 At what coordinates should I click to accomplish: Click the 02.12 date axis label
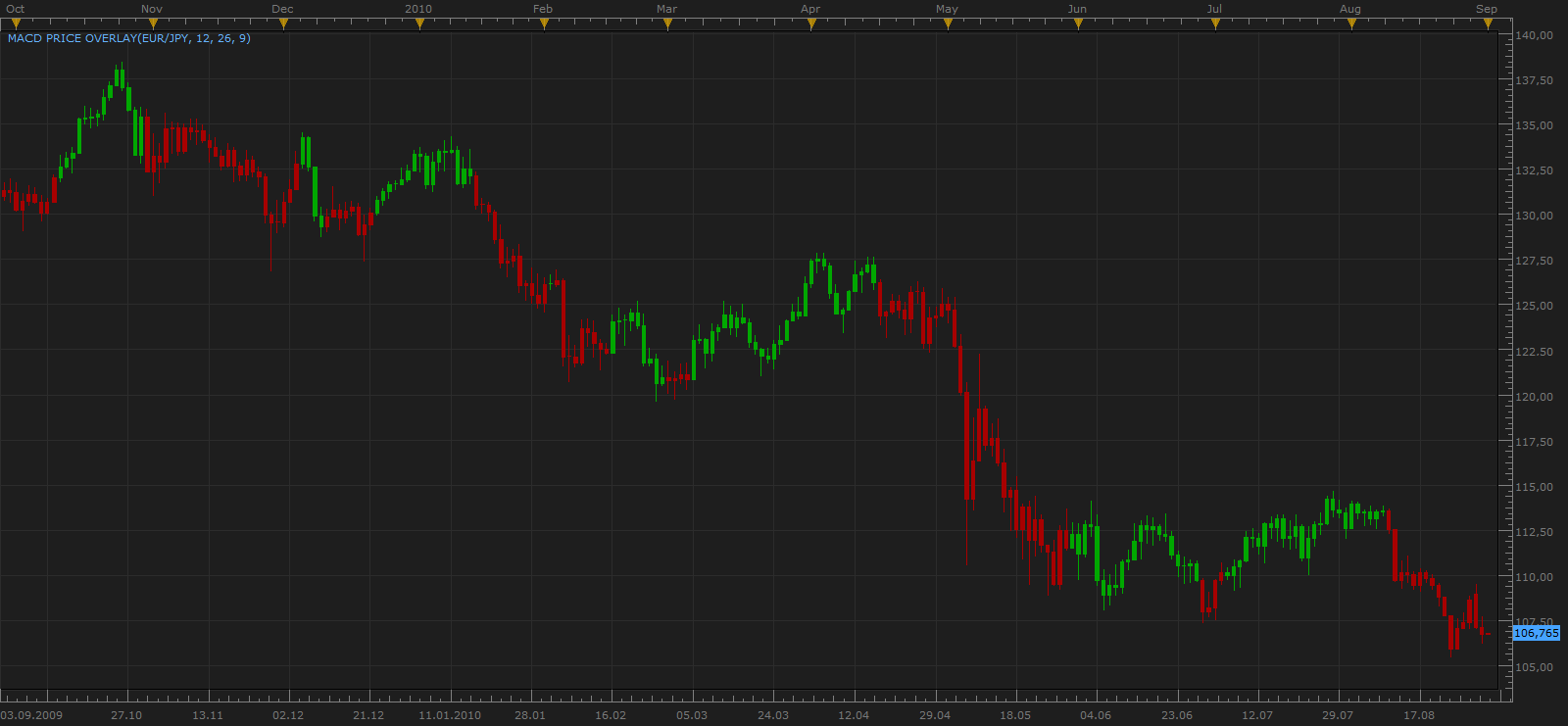pos(288,715)
